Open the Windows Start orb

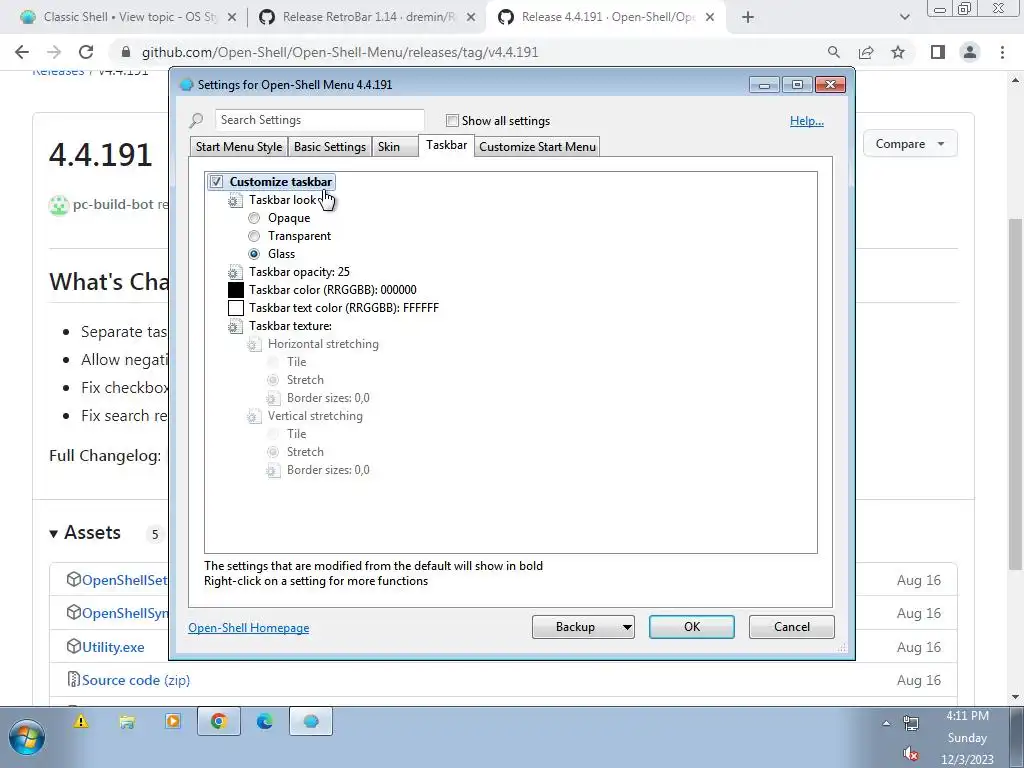pos(27,738)
